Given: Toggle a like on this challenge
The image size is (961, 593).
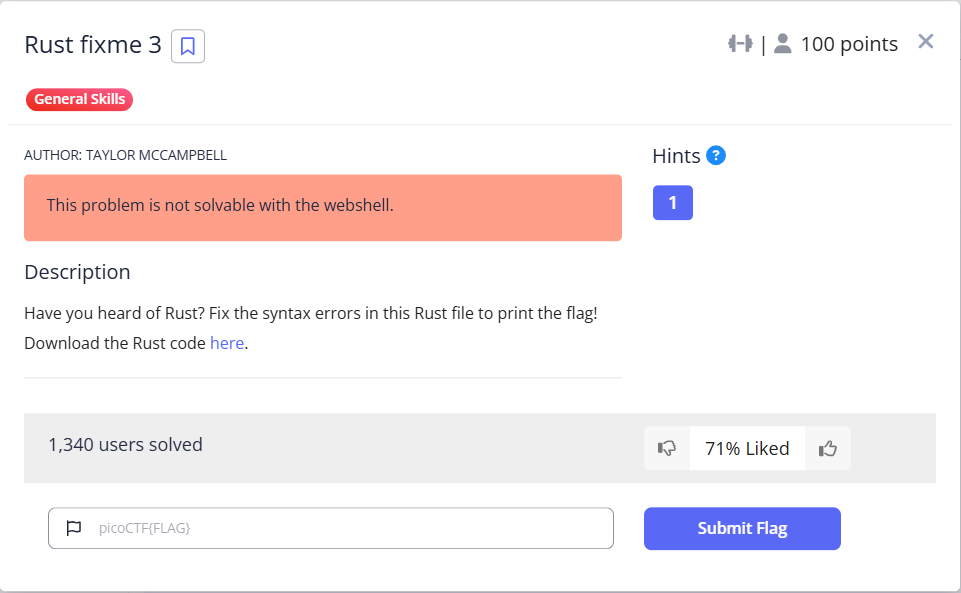Looking at the screenshot, I should [828, 448].
